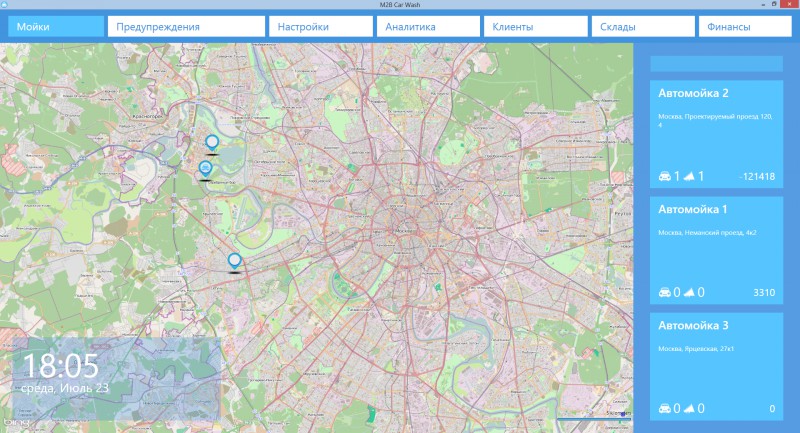This screenshot has height=433, width=800.
Task: Click the search field above car wash list
Action: tap(716, 64)
